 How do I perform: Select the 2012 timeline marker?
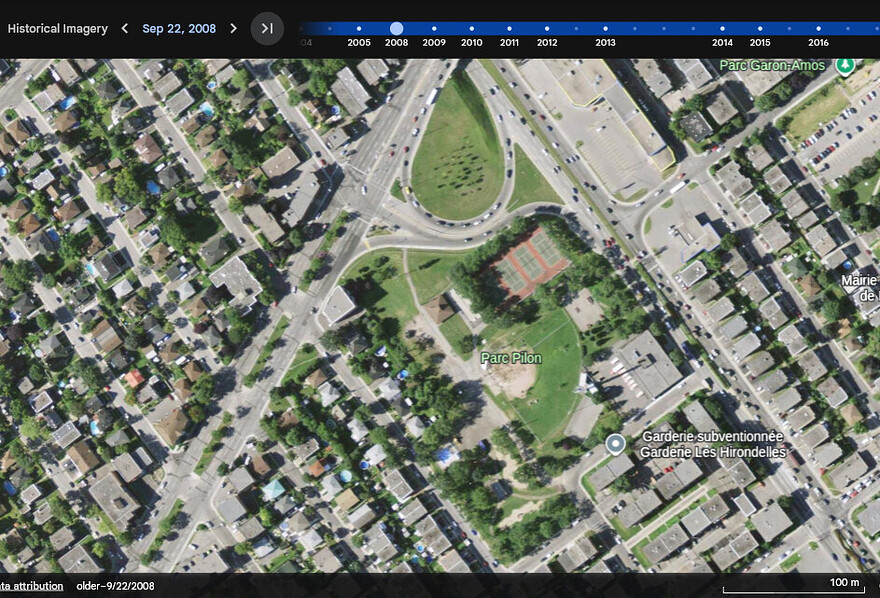coord(547,28)
